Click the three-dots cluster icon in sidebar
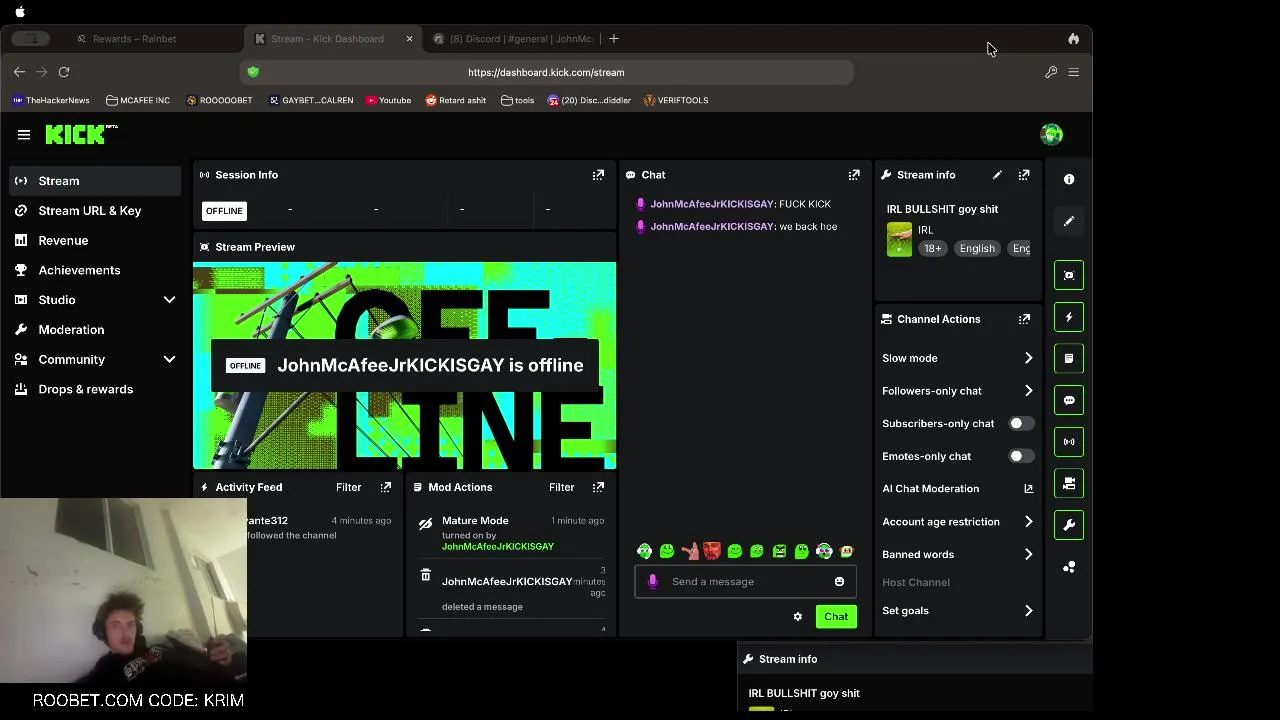Viewport: 1280px width, 720px height. point(1069,567)
